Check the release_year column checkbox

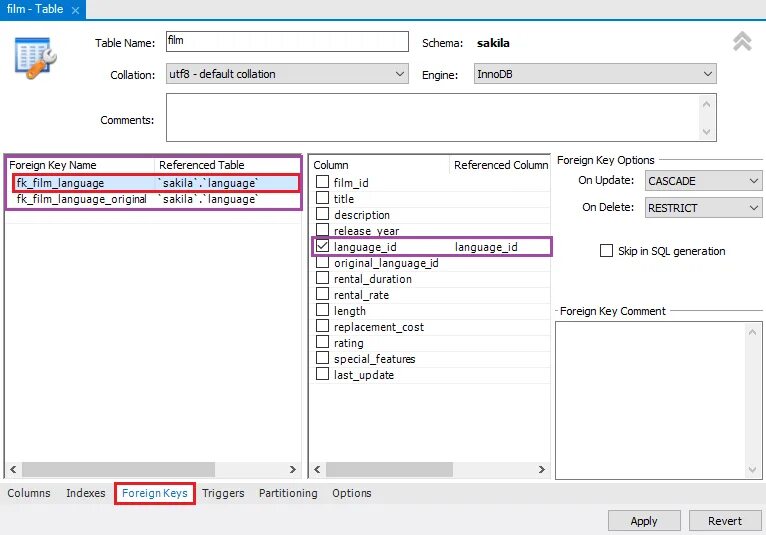322,230
